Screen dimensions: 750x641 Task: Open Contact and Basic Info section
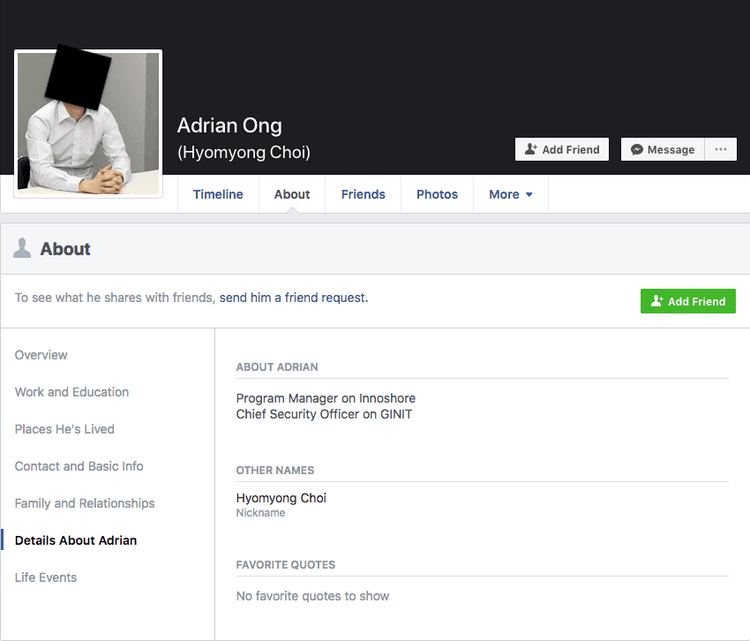(x=79, y=466)
